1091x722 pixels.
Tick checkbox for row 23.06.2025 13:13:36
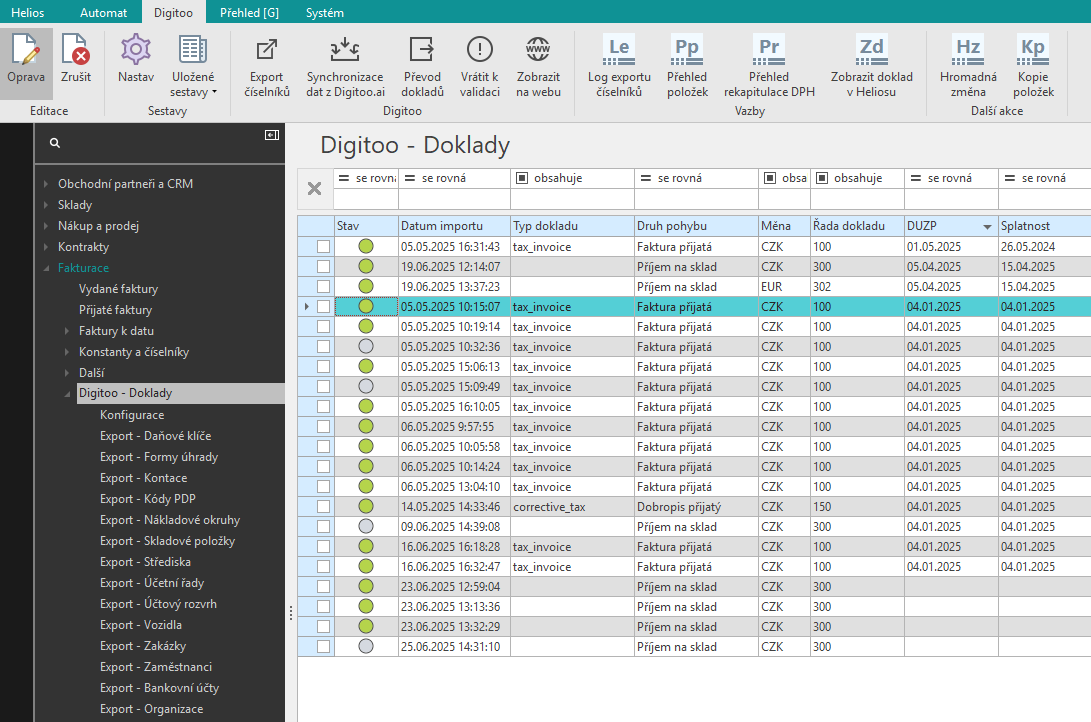(x=324, y=607)
